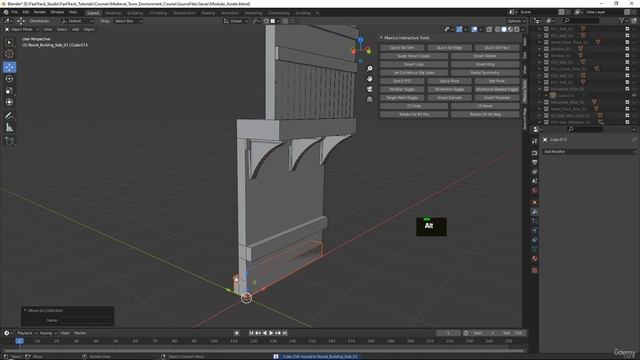Click the Quick Pivot button
Screen dimensions: 640x360
[x=449, y=81]
